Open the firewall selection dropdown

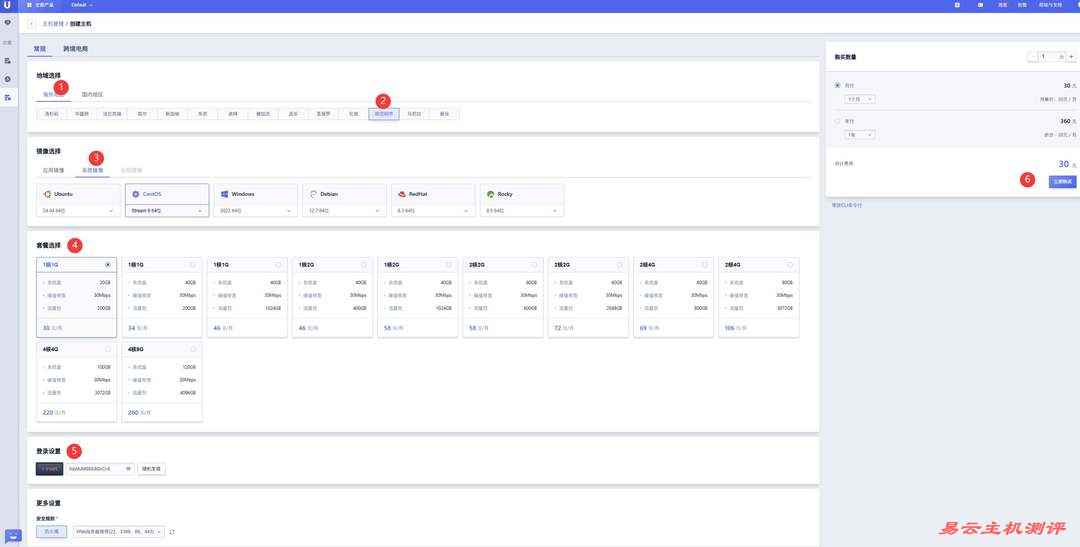pos(118,532)
